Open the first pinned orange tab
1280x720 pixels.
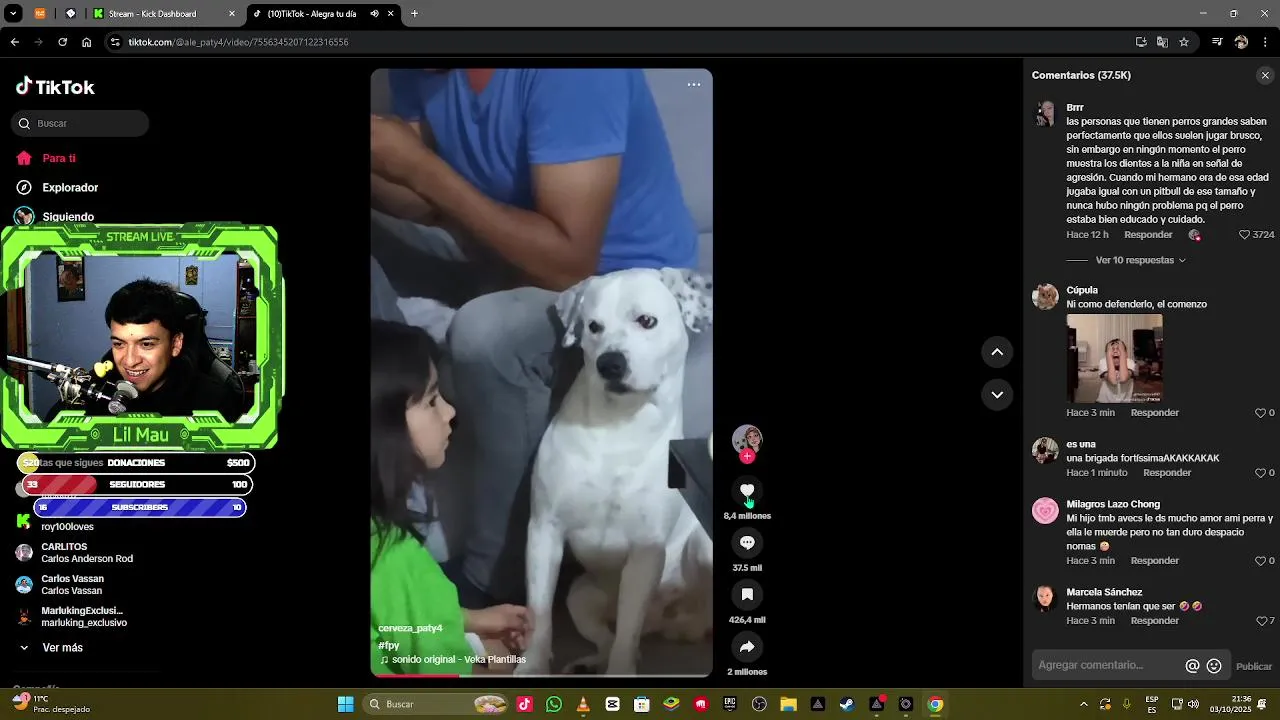click(40, 14)
